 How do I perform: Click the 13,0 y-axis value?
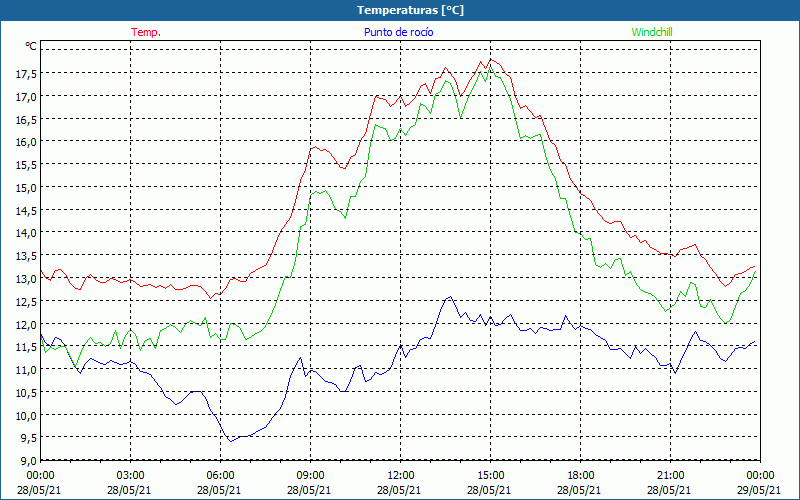pyautogui.click(x=26, y=279)
